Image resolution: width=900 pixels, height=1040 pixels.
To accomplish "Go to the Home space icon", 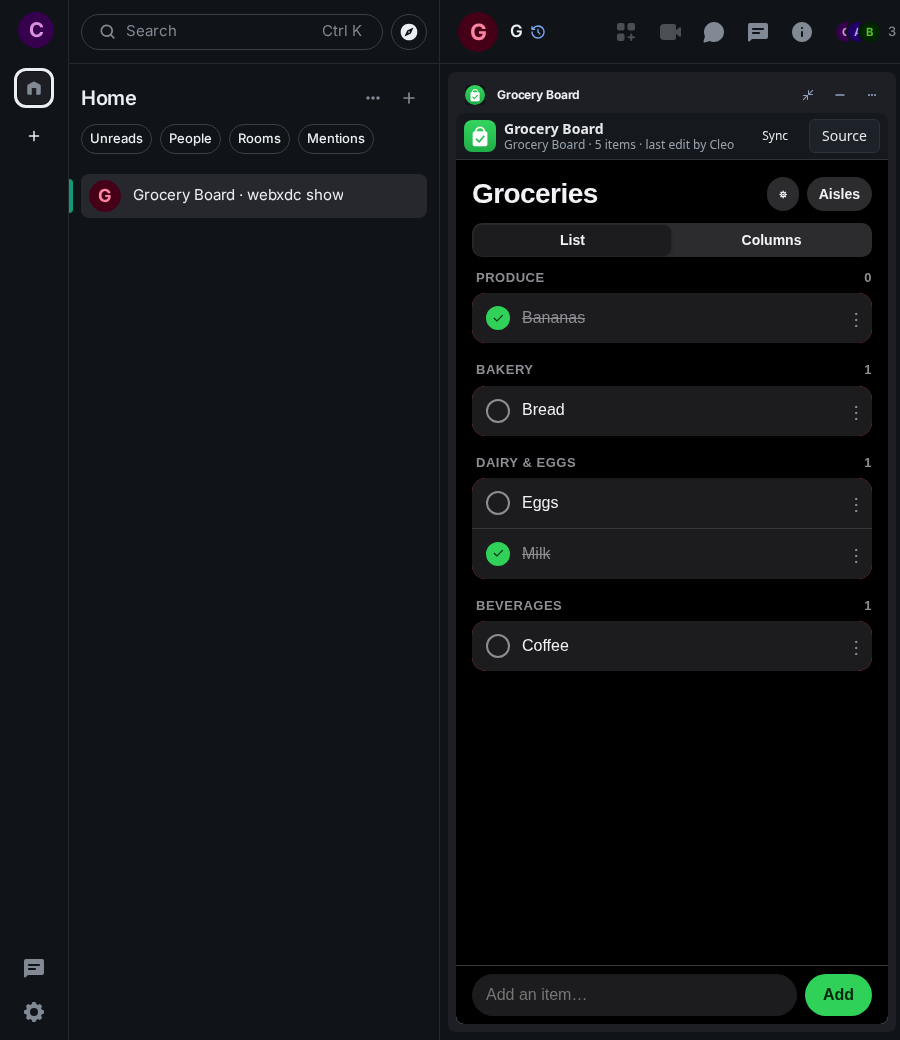I will point(34,88).
